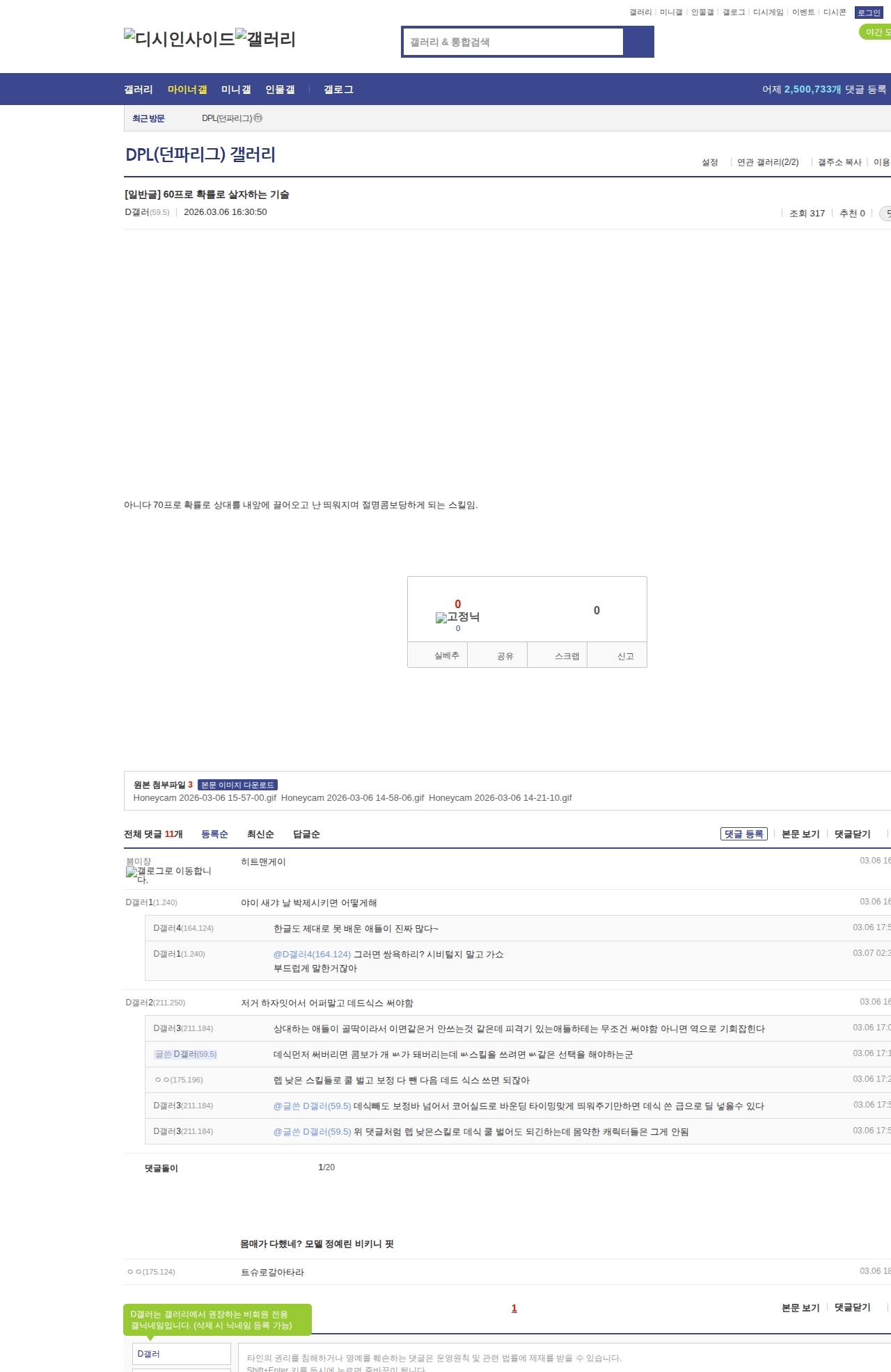
Task: Focus the 갤러리 & 통합검색 search field
Action: pyautogui.click(x=513, y=42)
